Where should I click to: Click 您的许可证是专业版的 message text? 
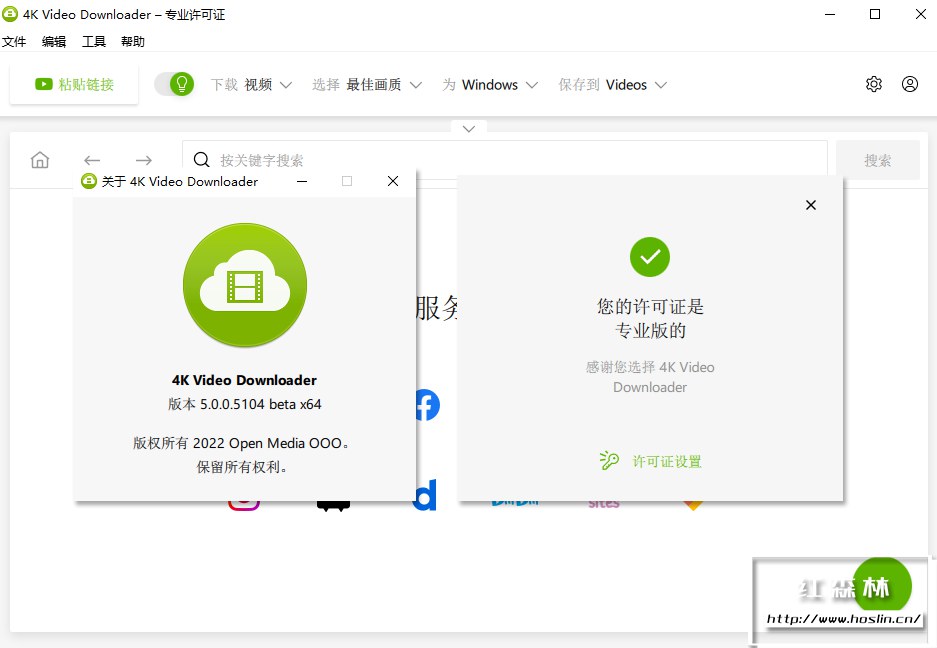(x=650, y=318)
